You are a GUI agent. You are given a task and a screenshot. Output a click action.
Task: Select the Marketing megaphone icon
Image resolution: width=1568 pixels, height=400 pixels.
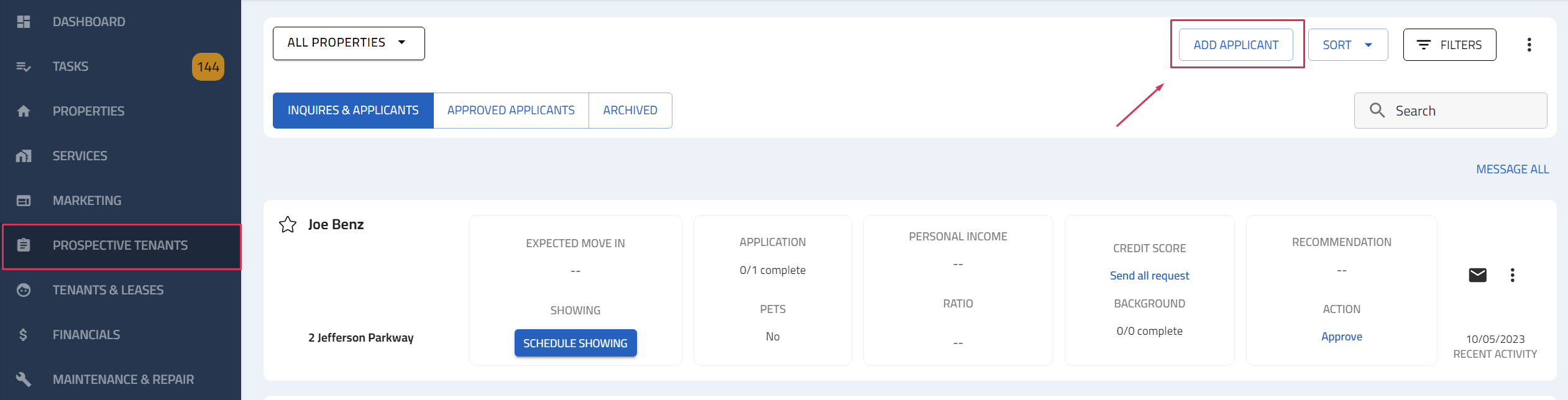[x=24, y=200]
